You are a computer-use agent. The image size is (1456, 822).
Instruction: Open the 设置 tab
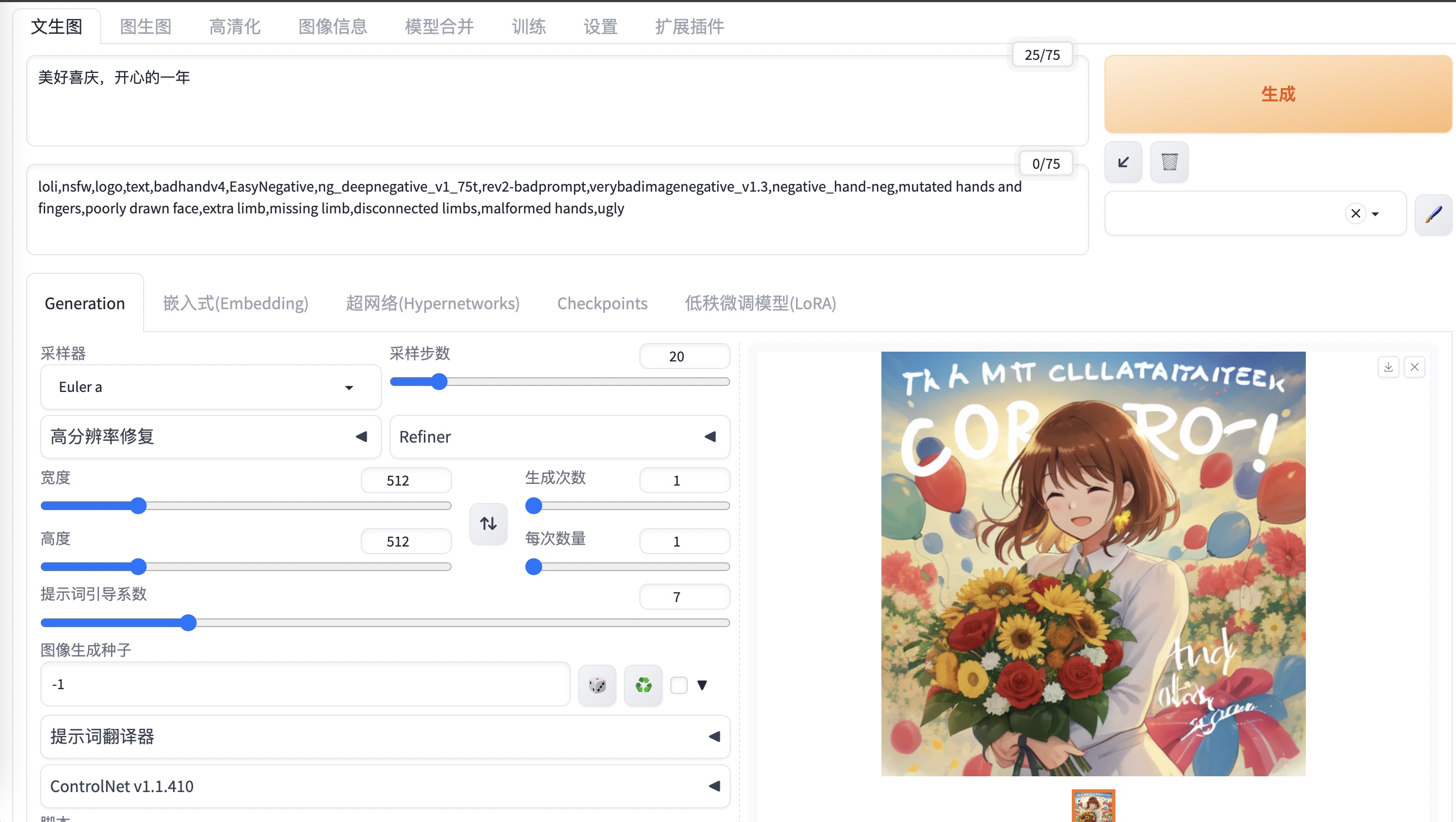(600, 26)
